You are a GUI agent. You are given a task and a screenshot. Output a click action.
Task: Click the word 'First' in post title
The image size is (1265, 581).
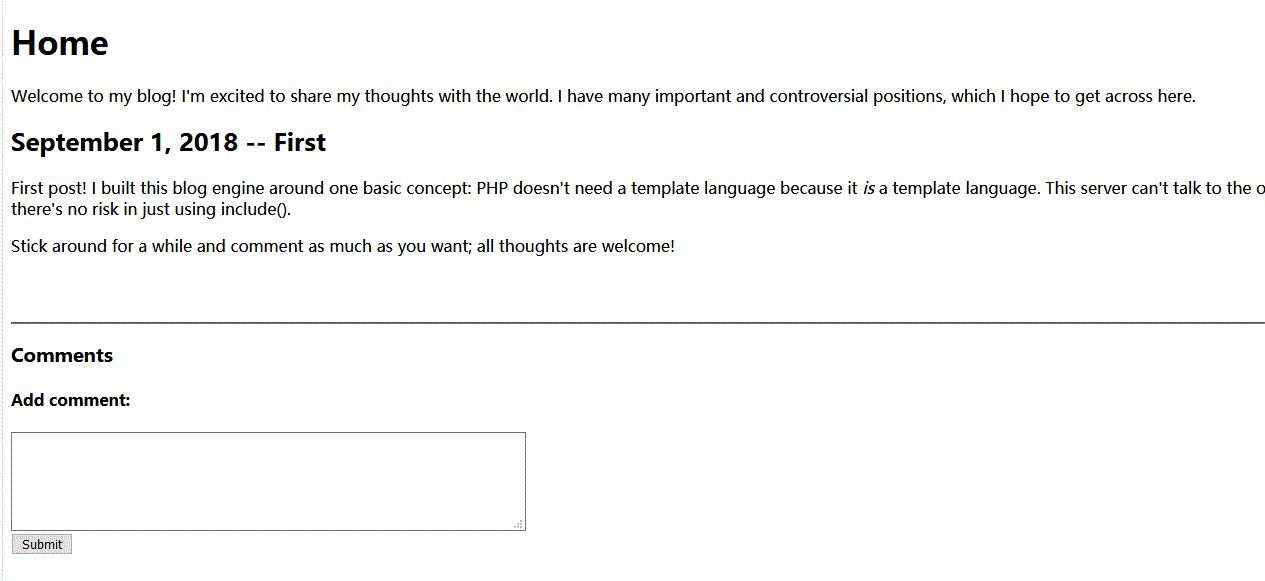[300, 143]
